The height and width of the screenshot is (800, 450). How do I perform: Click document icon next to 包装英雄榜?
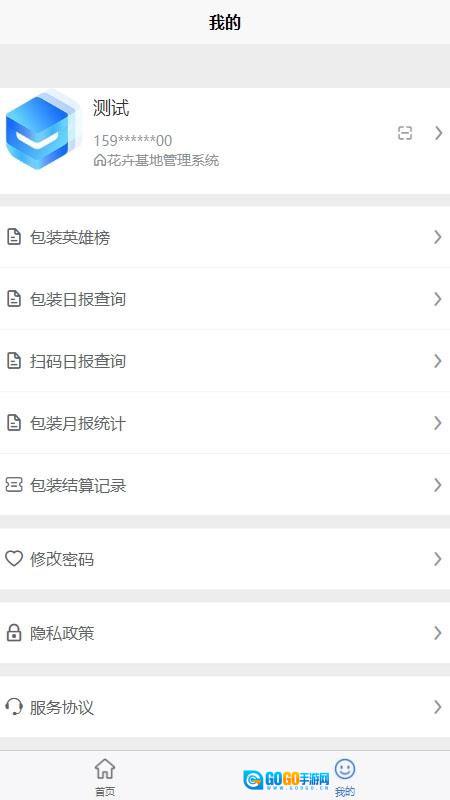pos(14,237)
